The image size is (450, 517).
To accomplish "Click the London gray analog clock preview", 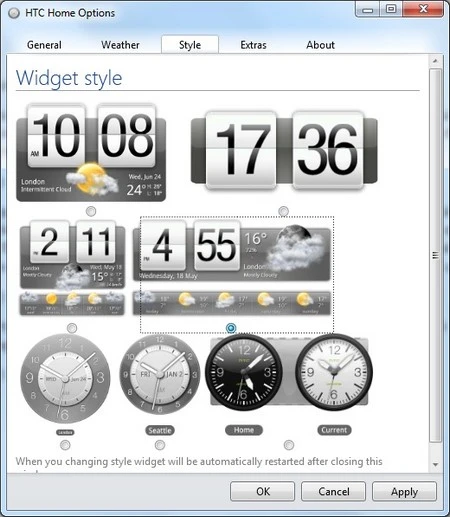I will [65, 379].
